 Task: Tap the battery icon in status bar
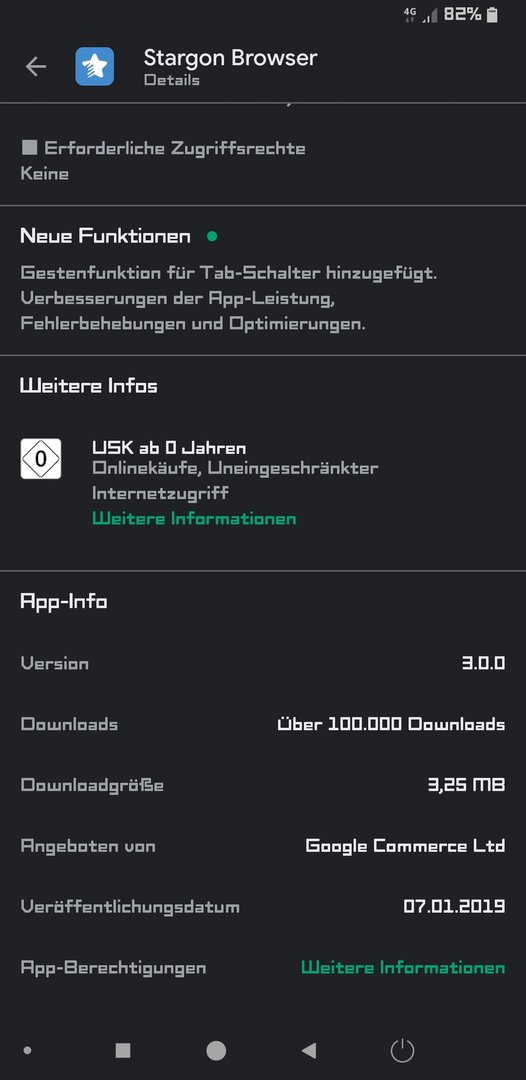pos(492,14)
